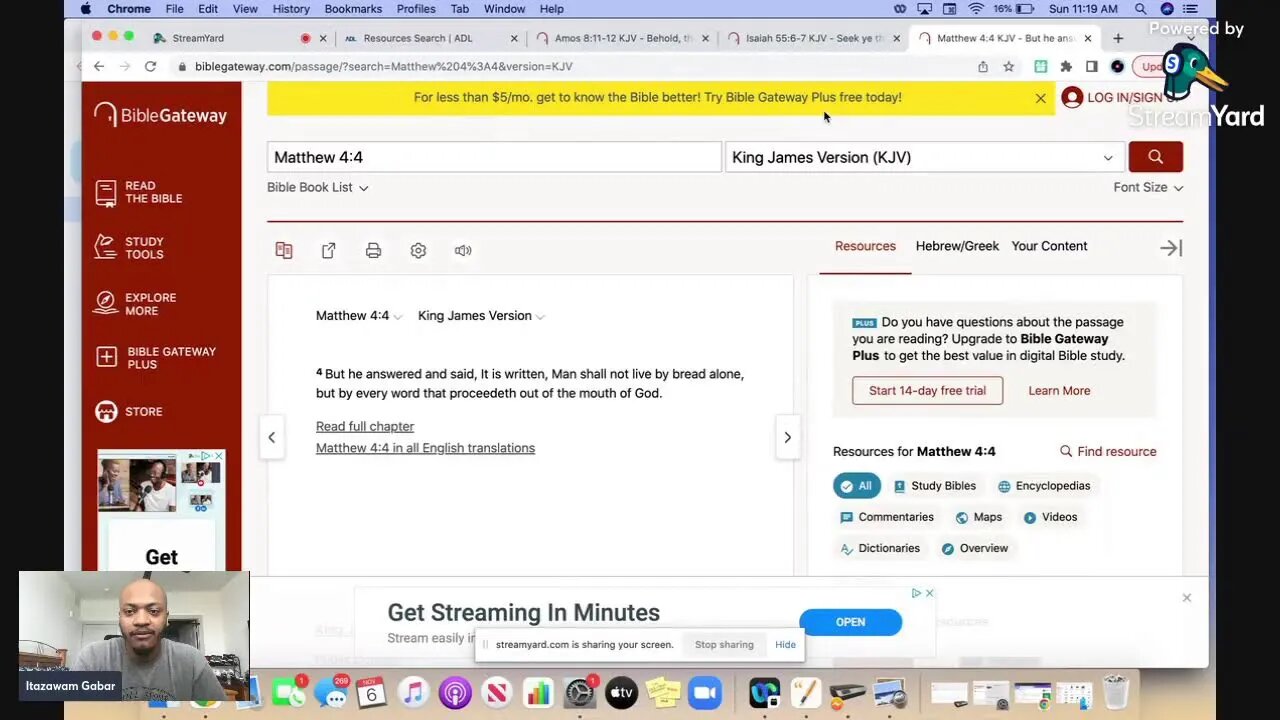This screenshot has height=720, width=1280.
Task: Switch to the Resources tab
Action: click(x=865, y=246)
